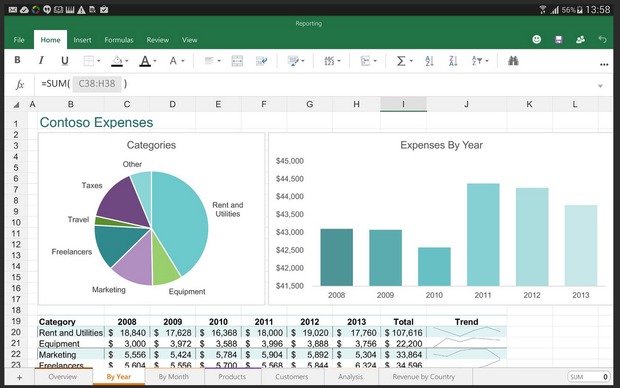Toggle bold formatting
The width and height of the screenshot is (620, 388).
point(17,60)
